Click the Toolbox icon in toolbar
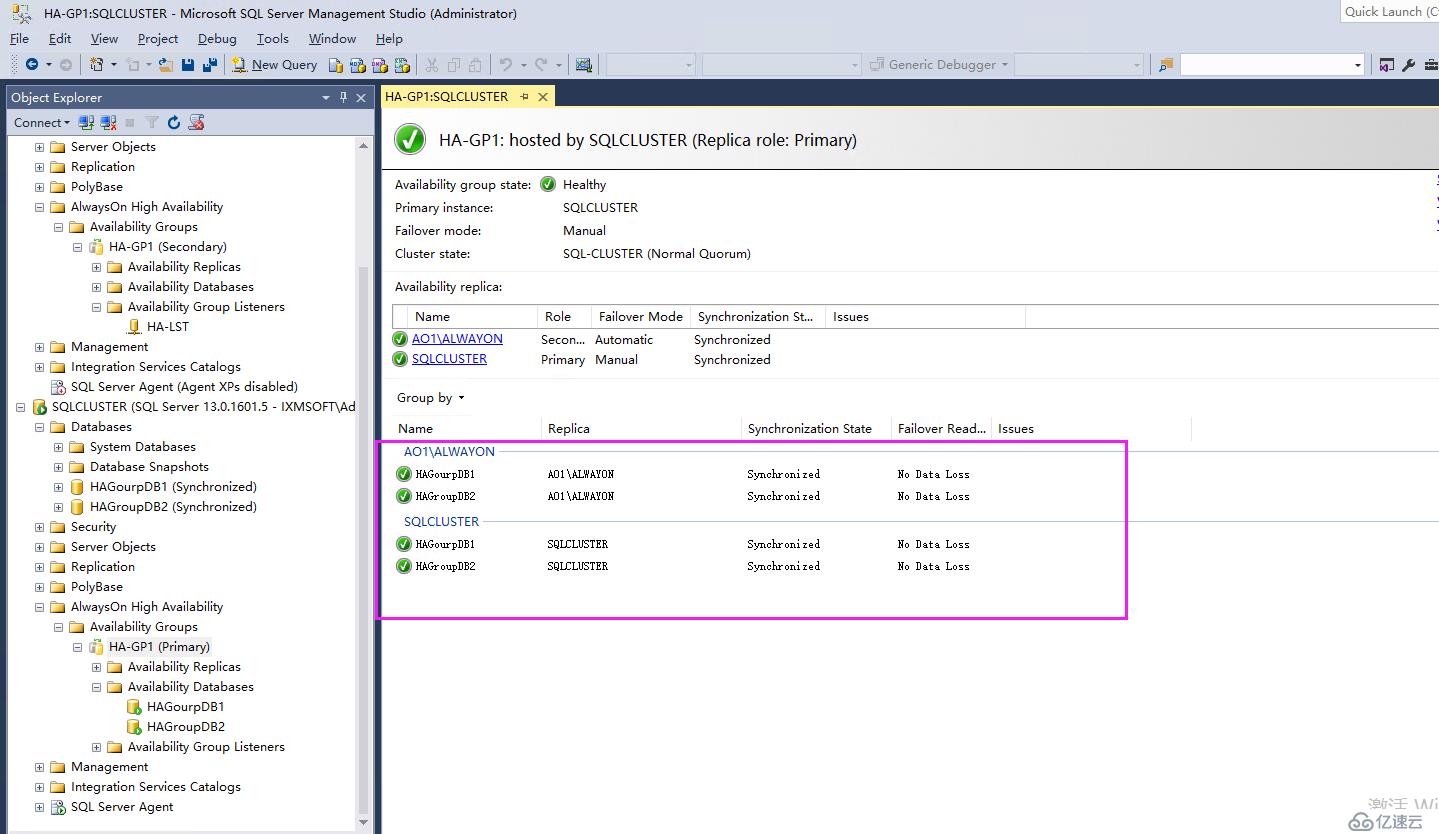This screenshot has width=1439, height=834. coord(1431,65)
